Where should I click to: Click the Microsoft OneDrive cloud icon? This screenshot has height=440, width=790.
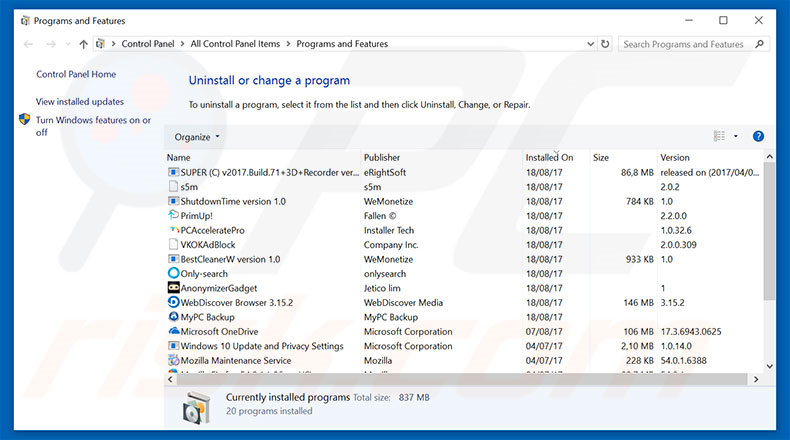point(173,331)
